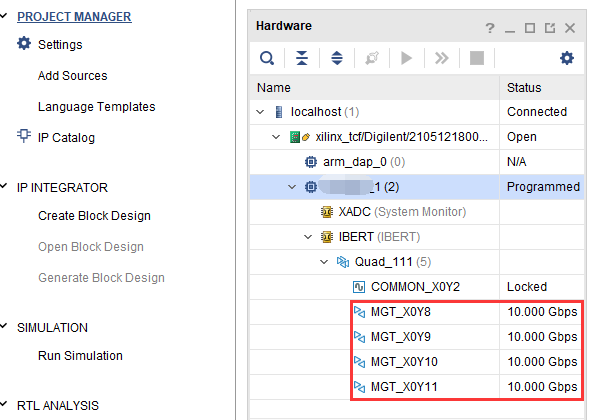Open the Hardware panel help question mark

490,28
